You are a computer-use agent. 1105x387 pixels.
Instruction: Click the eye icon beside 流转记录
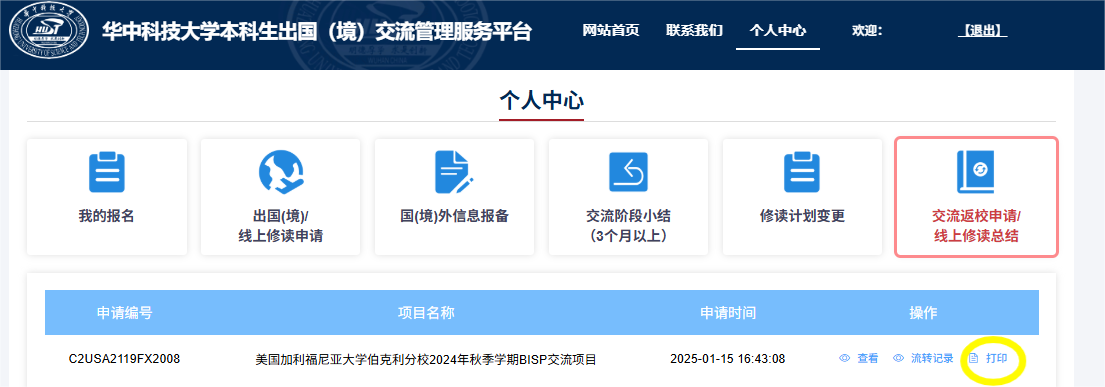point(898,359)
